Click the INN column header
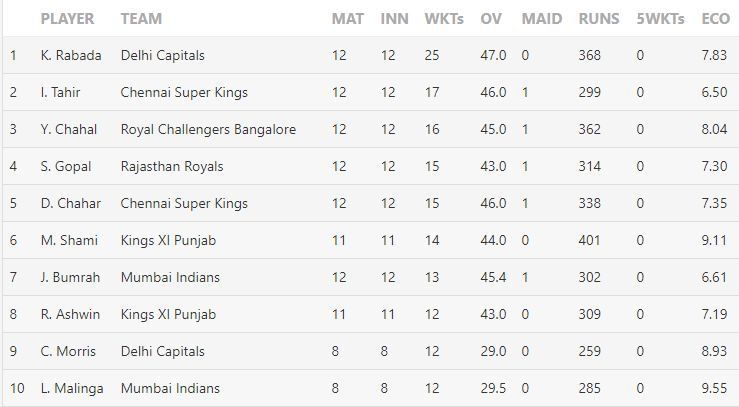Screen dimensions: 739x407 [x=394, y=19]
